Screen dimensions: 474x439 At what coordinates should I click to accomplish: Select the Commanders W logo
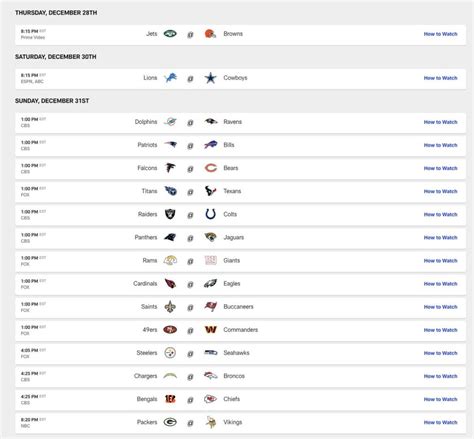pyautogui.click(x=211, y=330)
